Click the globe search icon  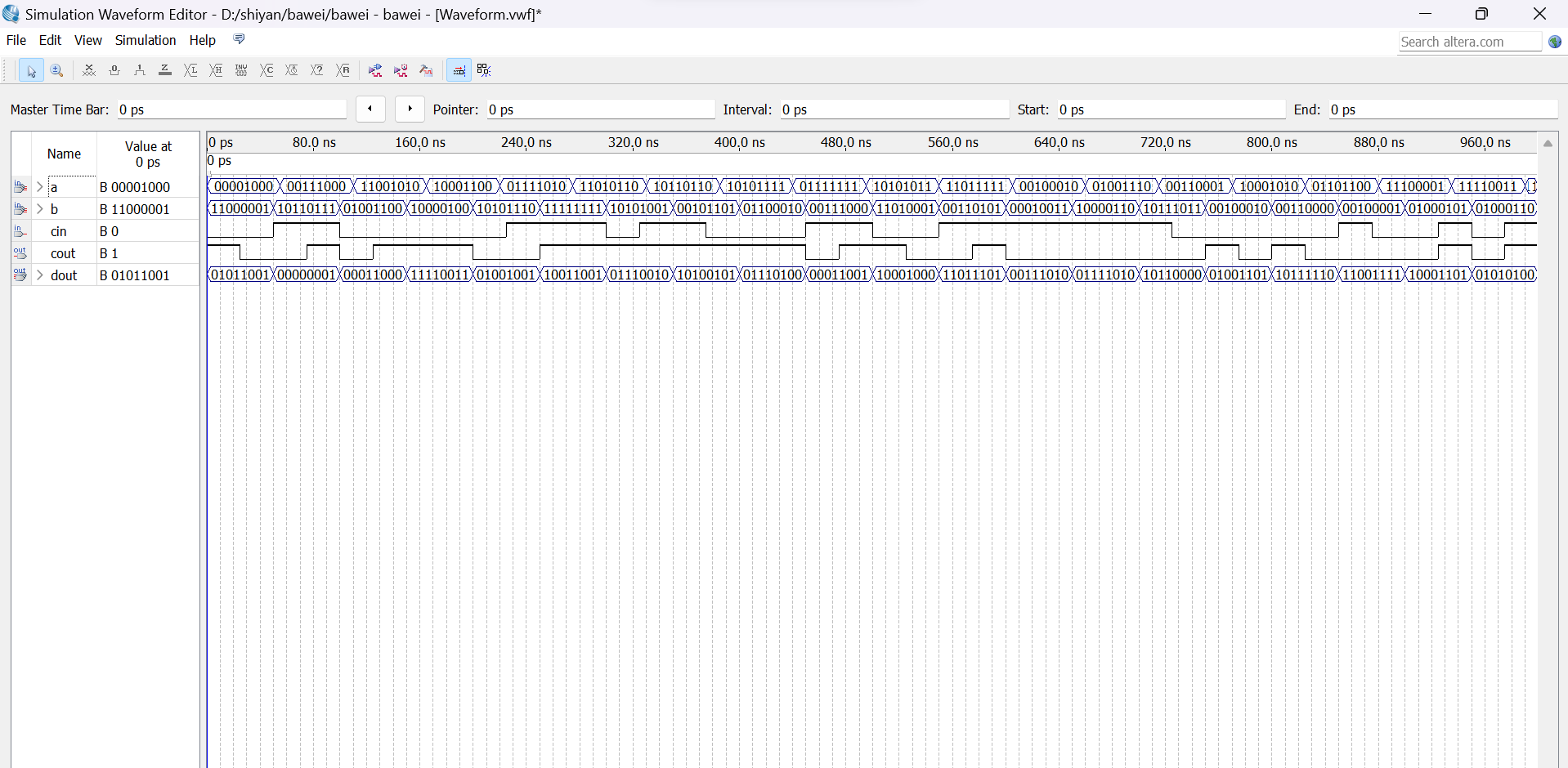tap(1555, 42)
